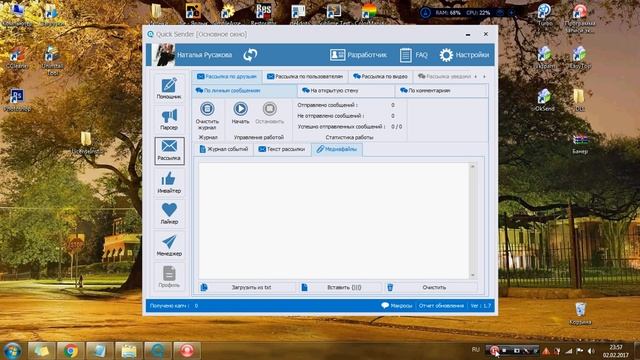Open the Журнал событий tab
The height and width of the screenshot is (360, 640).
pos(224,149)
